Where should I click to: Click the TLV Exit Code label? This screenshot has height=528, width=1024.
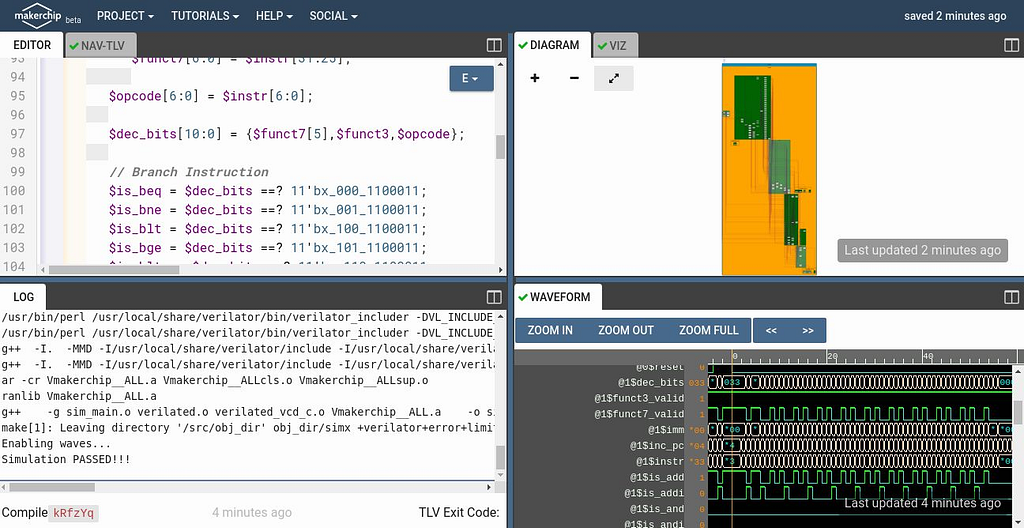pos(459,513)
